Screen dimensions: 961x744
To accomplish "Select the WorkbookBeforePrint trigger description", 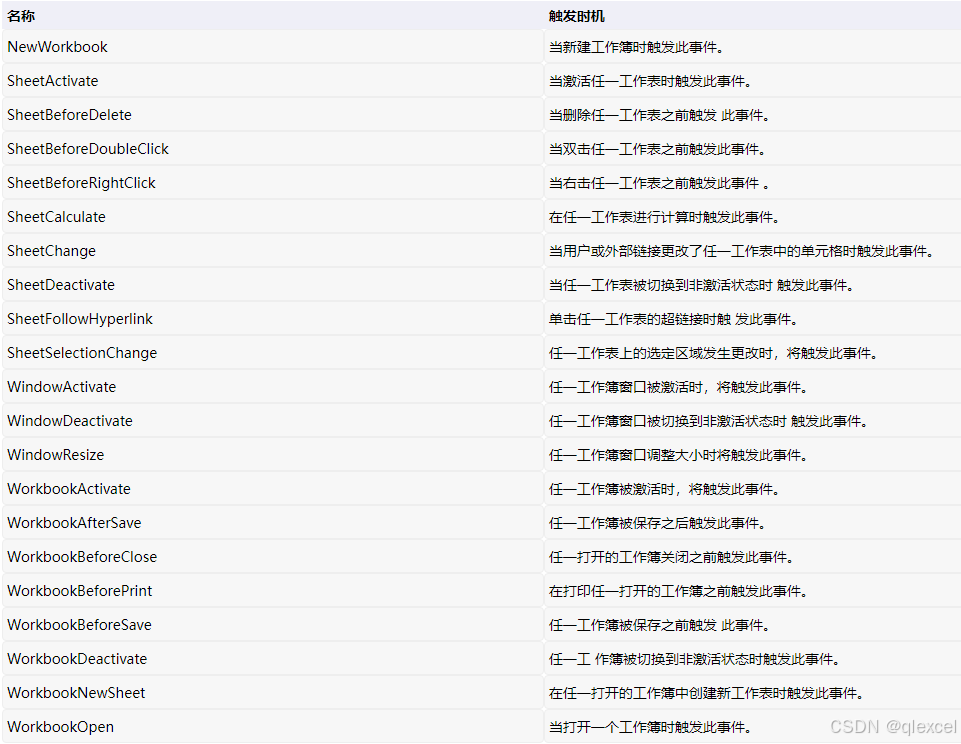I will [678, 591].
